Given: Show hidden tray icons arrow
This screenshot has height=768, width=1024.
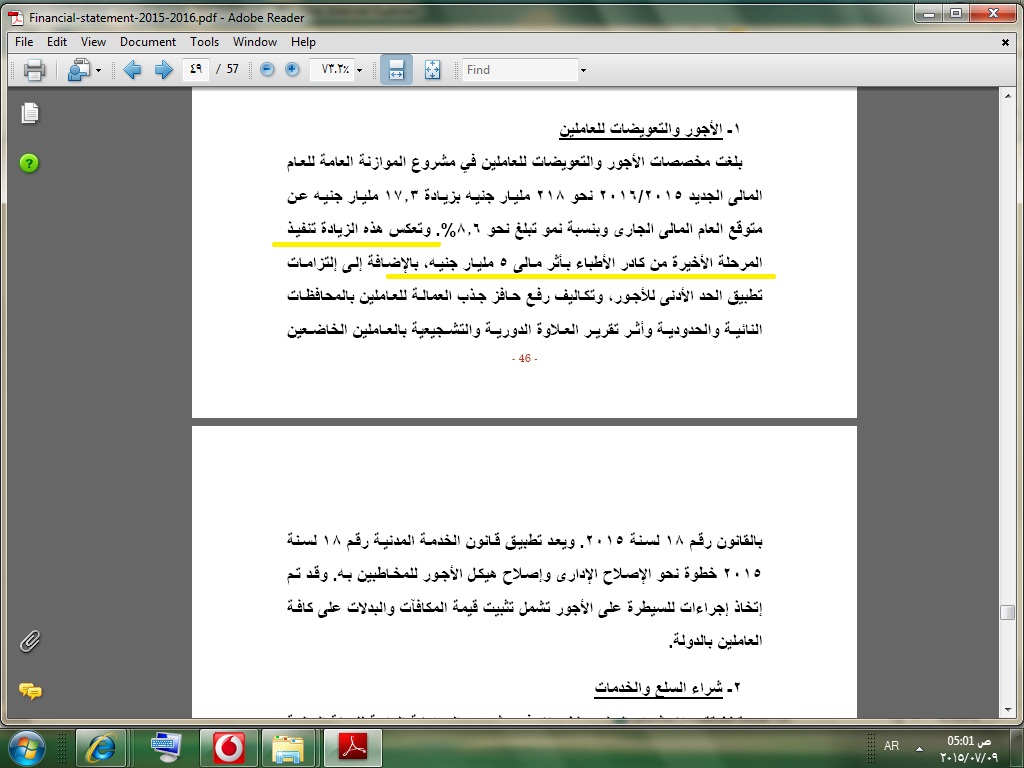Looking at the screenshot, I should 920,748.
